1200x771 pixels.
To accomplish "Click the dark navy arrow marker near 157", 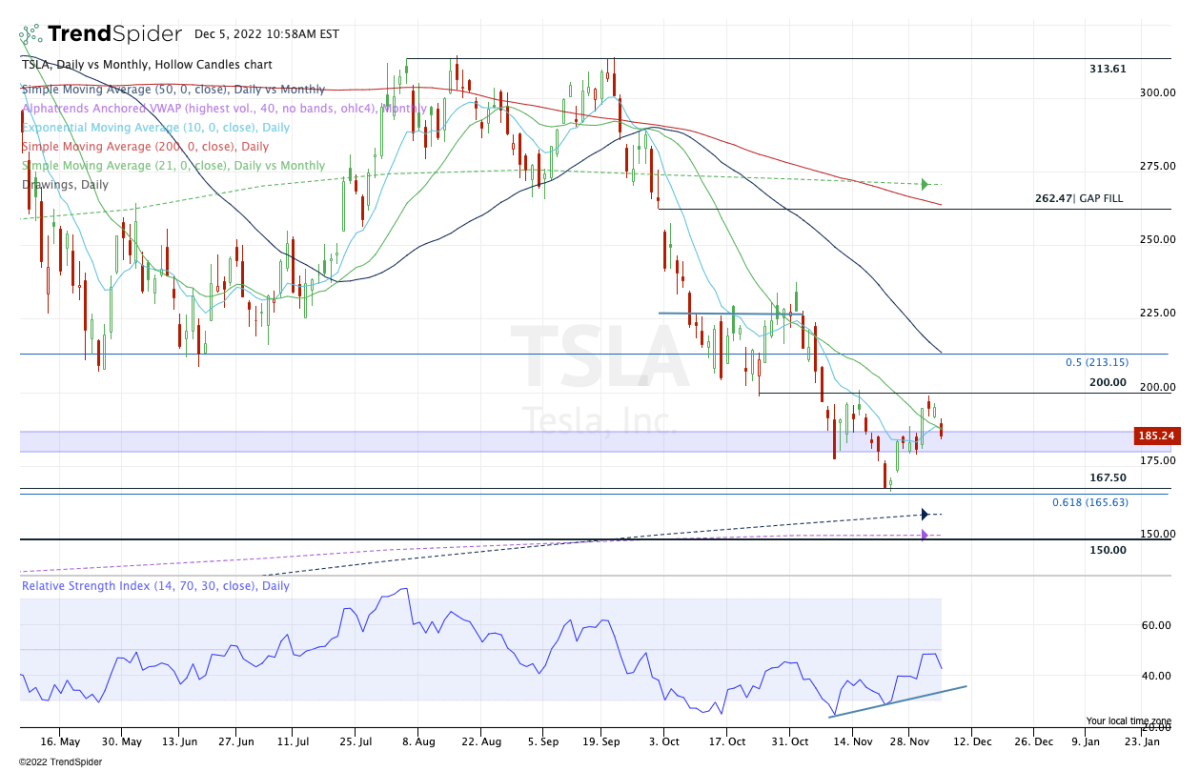I will pyautogui.click(x=925, y=514).
